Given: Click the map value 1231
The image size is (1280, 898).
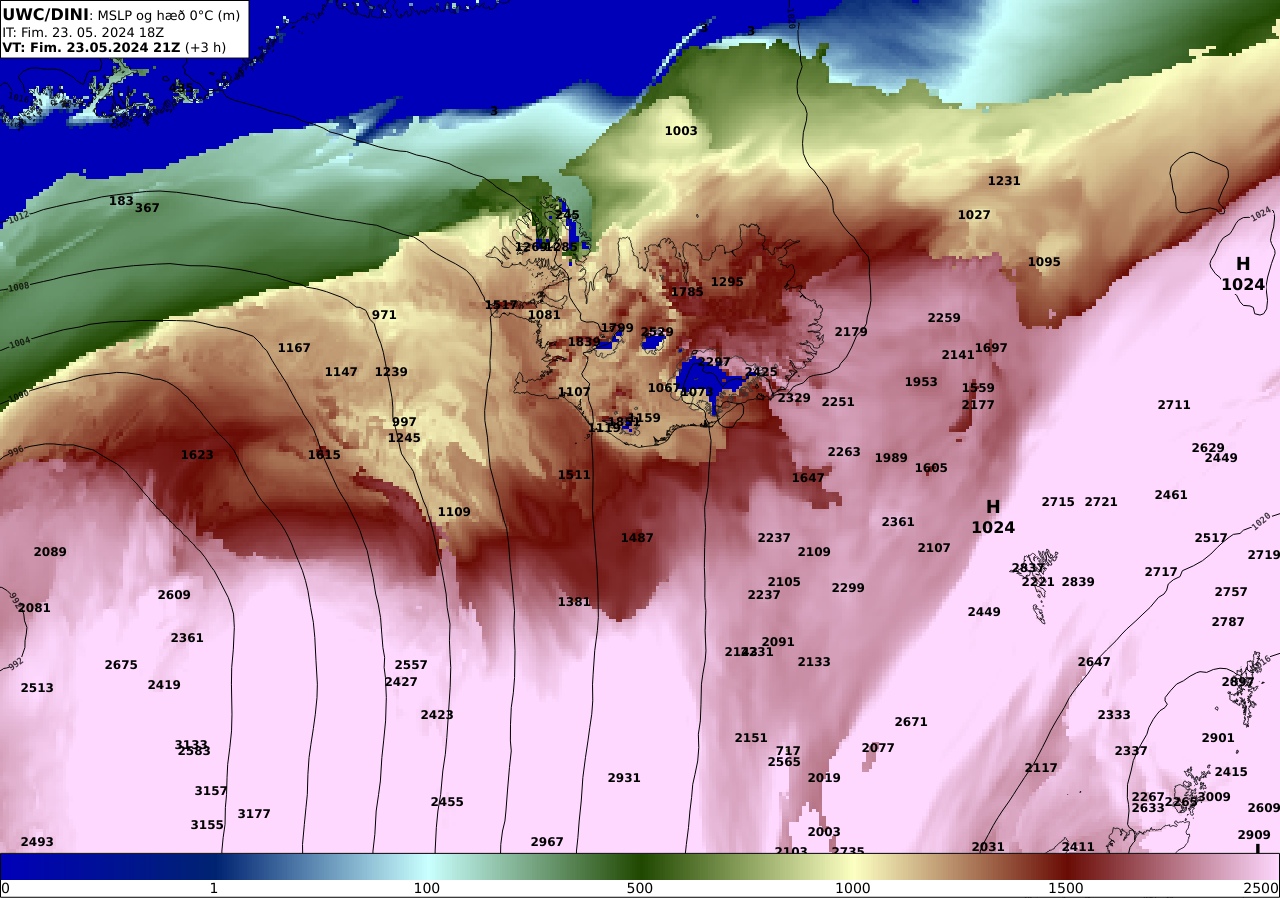Looking at the screenshot, I should [1004, 181].
